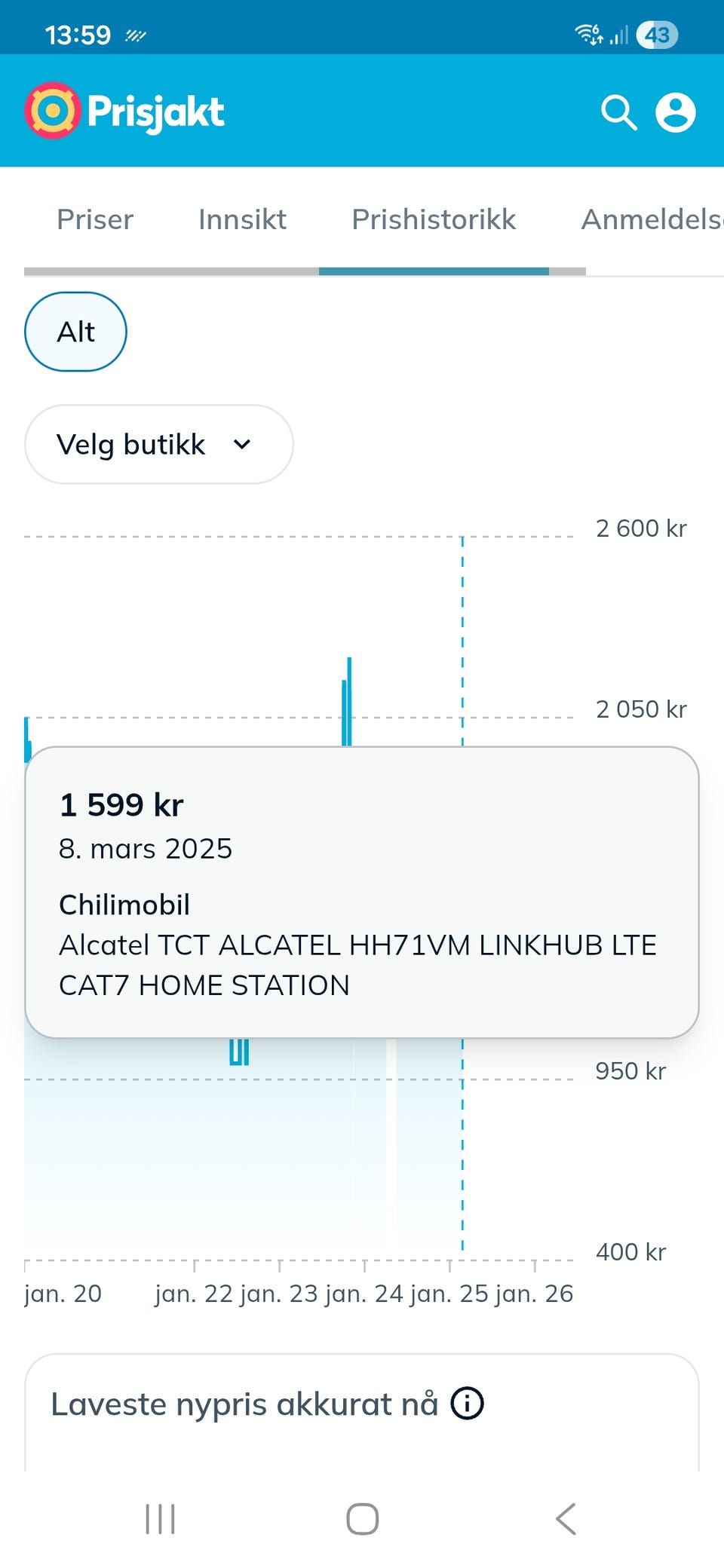Click the info icon beside Laveste nypris

tap(467, 1403)
